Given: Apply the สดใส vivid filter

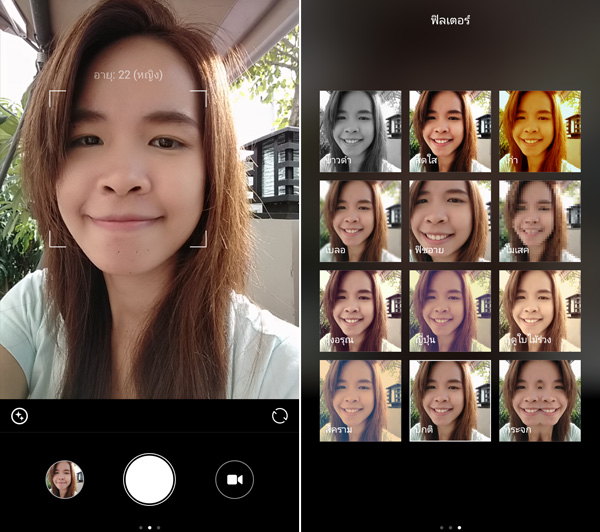Looking at the screenshot, I should coord(449,131).
